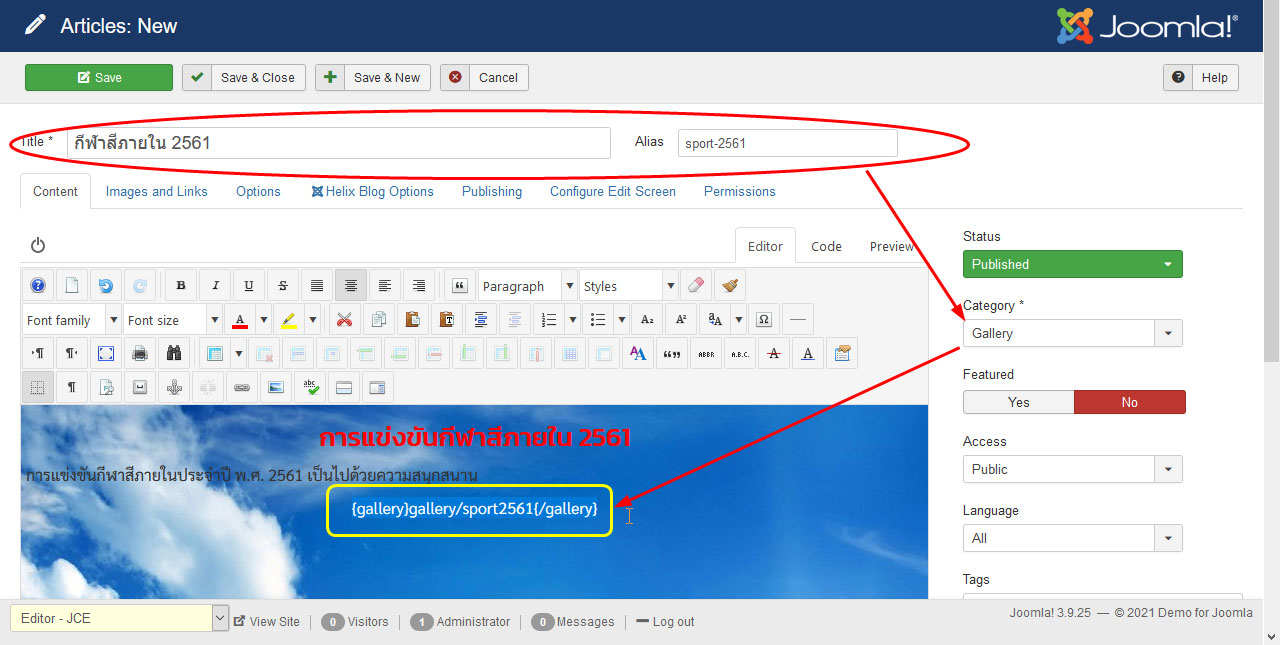Click the red text color swatch
The width and height of the screenshot is (1280, 645).
pyautogui.click(x=240, y=320)
